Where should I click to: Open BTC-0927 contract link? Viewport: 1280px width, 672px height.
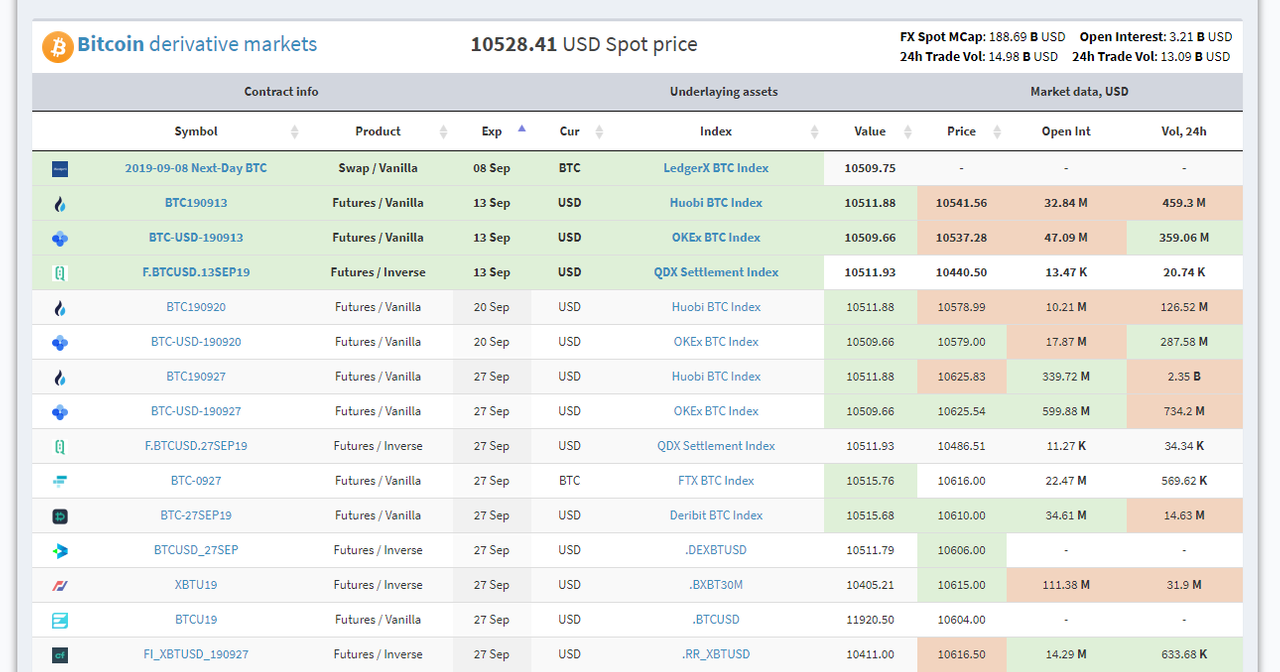coord(196,481)
